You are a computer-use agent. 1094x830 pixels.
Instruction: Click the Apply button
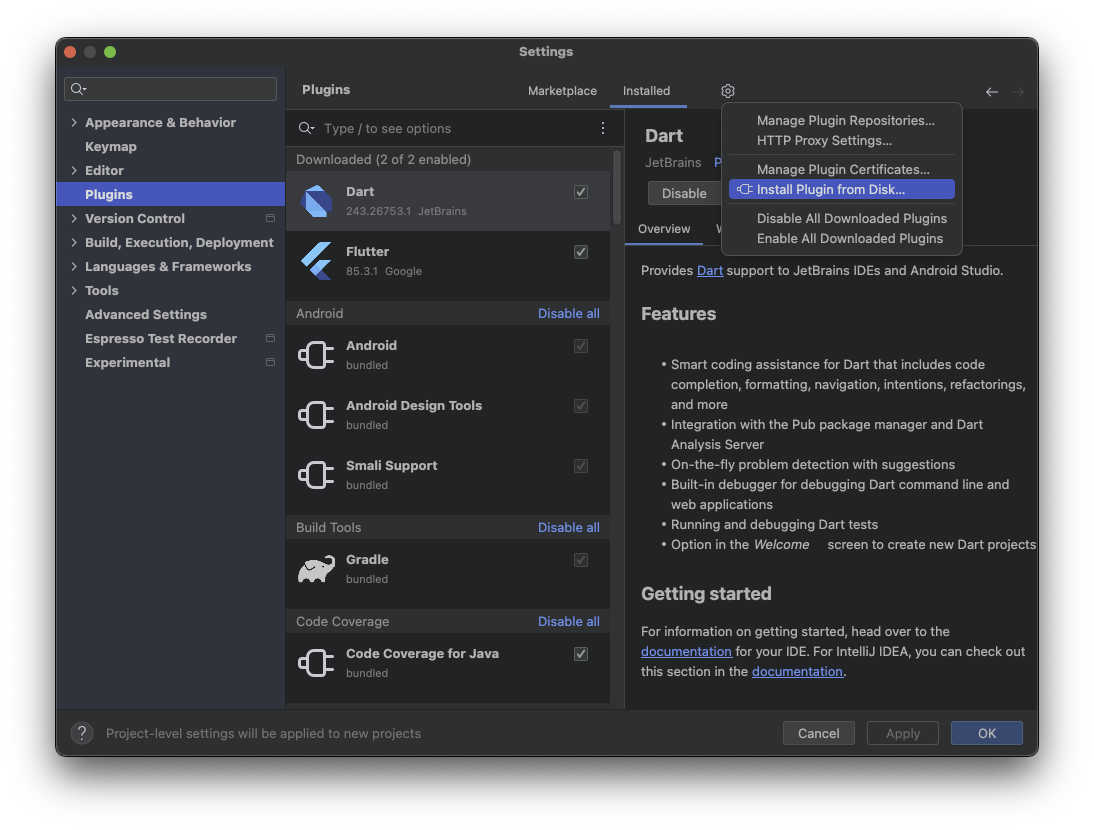[x=903, y=733]
